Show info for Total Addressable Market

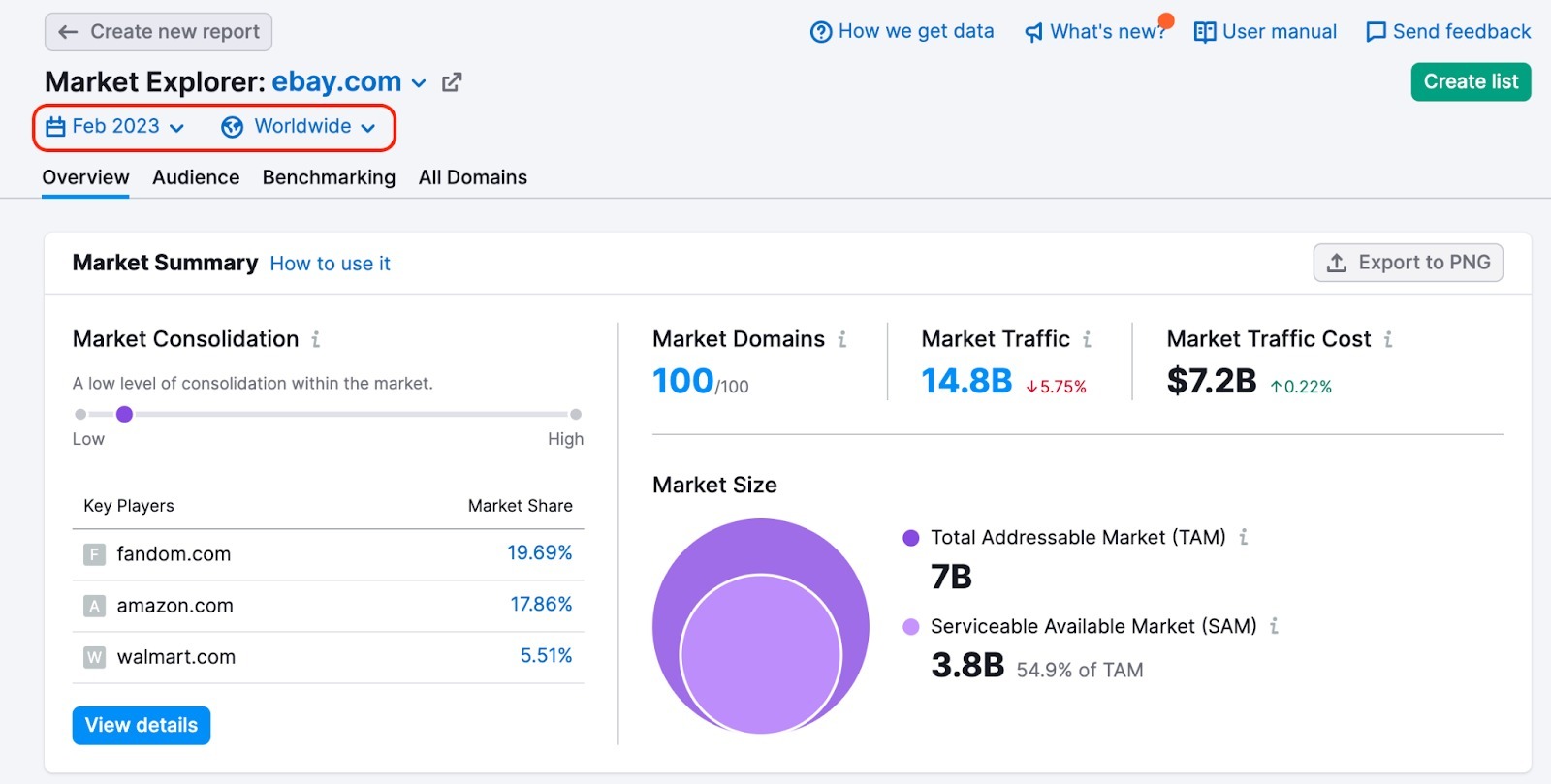[x=1244, y=537]
